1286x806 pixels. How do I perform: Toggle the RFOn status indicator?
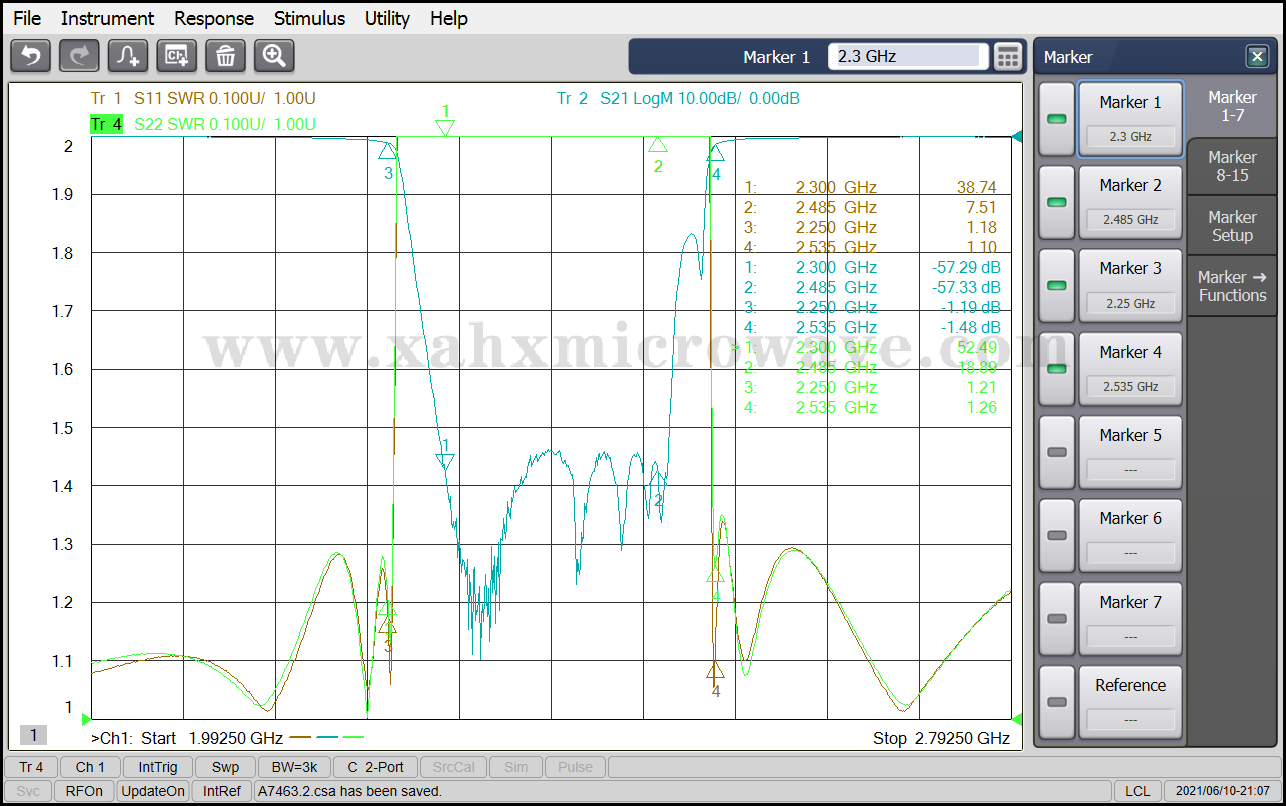point(84,791)
